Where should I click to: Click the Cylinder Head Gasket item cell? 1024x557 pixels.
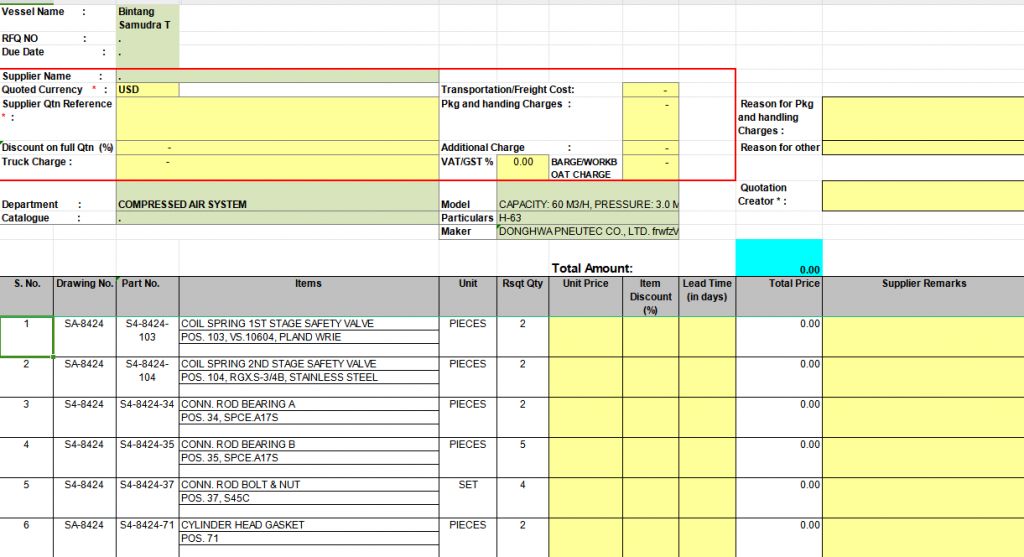click(308, 525)
